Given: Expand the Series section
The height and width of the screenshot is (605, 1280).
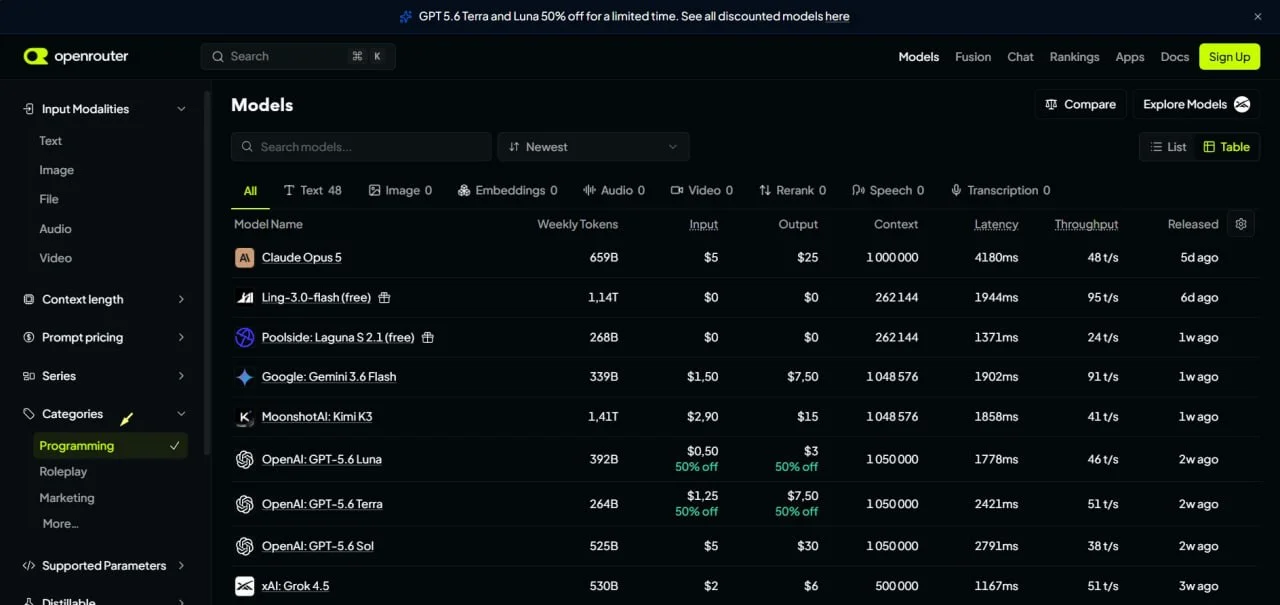Looking at the screenshot, I should [x=181, y=376].
